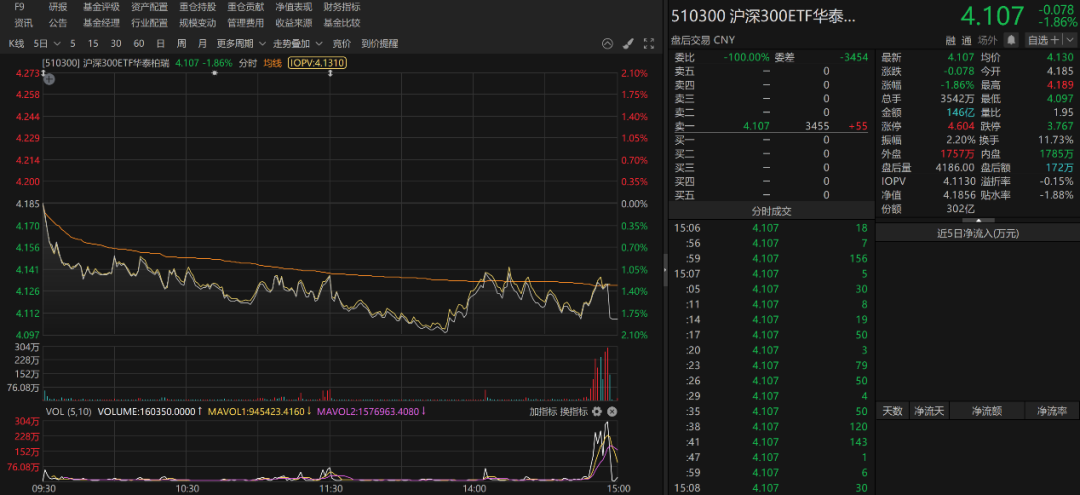Expand the panel handle above 近5日净流入

tap(977, 220)
